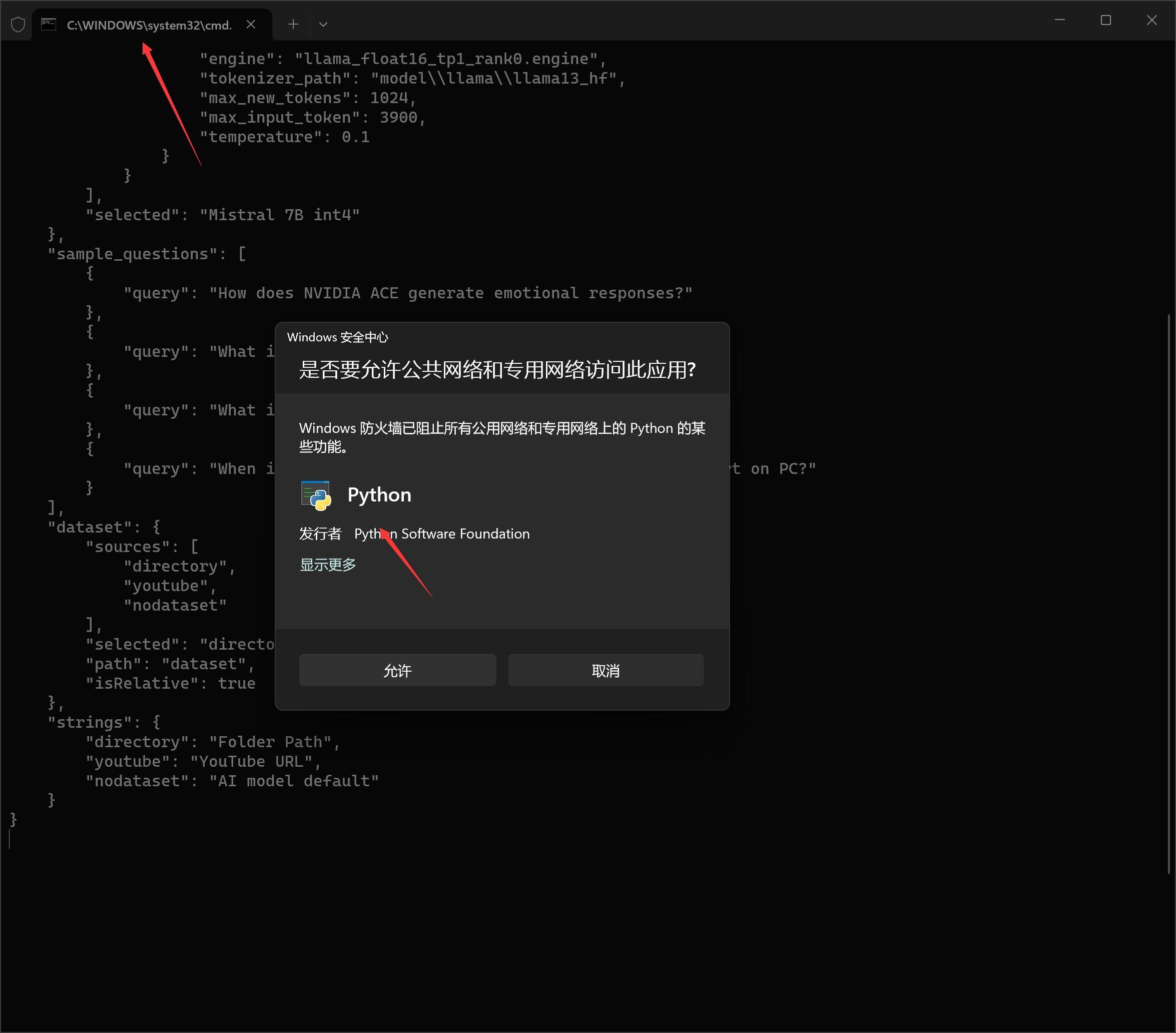Expand the new tab profile dropdown arrow
Screen dimensions: 1176x1033
click(x=323, y=24)
